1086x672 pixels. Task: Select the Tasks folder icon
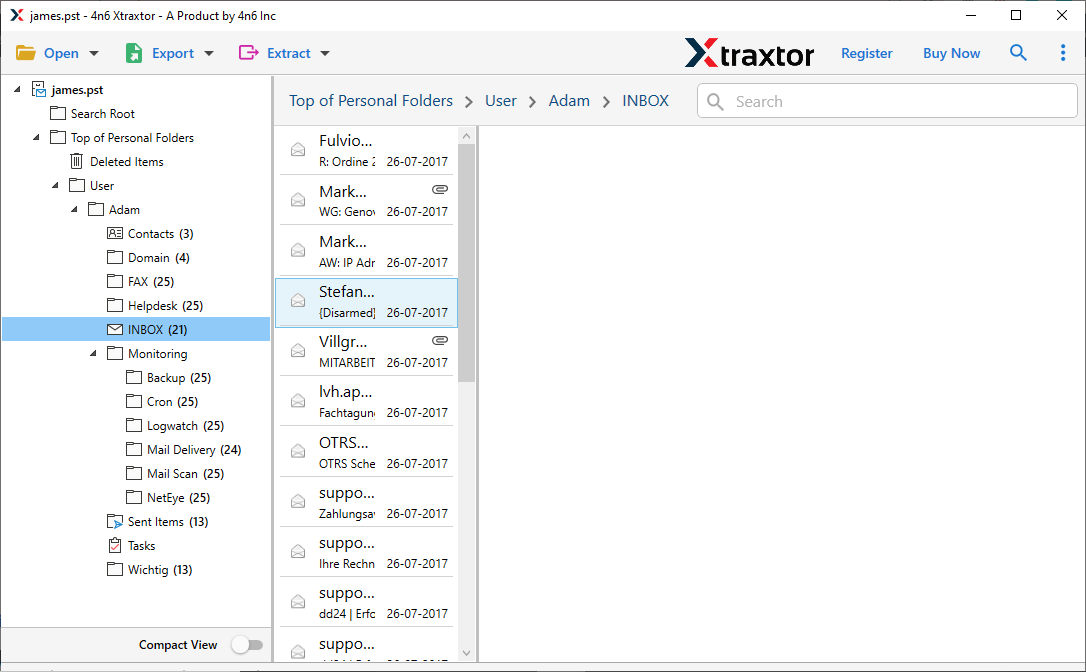(115, 545)
